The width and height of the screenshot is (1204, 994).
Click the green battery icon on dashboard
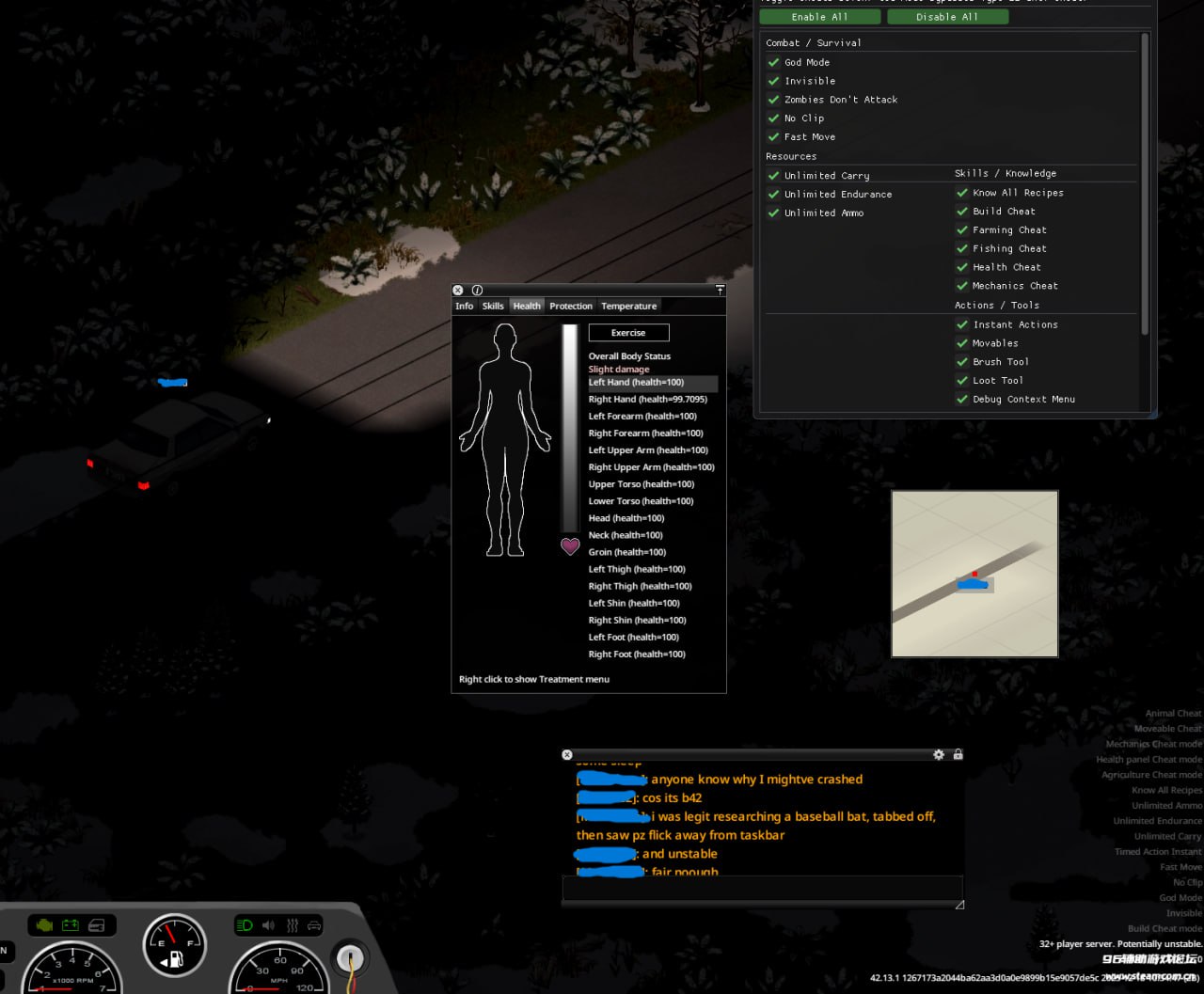[71, 925]
